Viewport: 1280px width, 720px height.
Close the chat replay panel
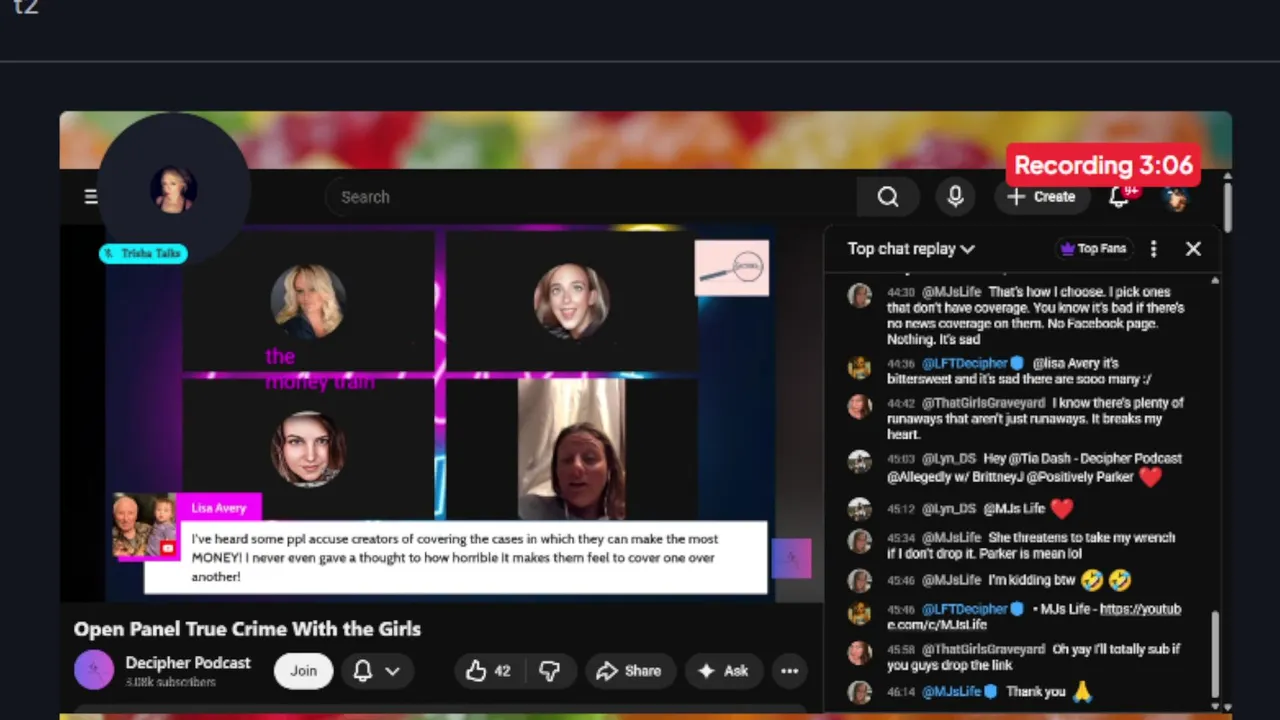tap(1193, 249)
